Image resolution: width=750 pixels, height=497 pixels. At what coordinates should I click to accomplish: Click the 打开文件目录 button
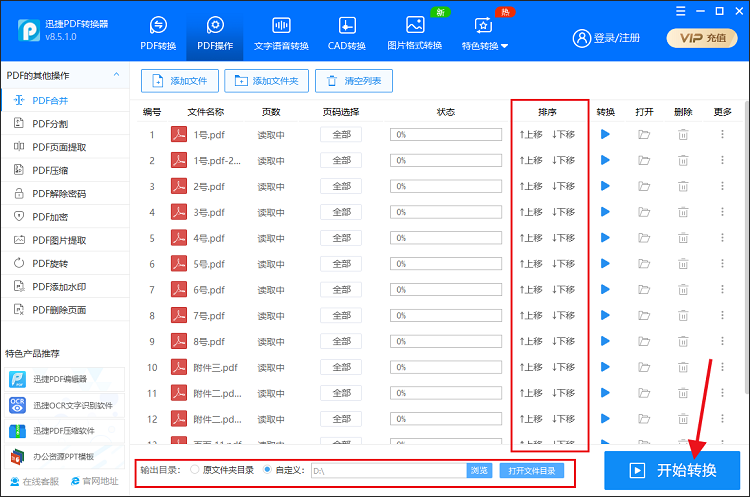click(532, 471)
